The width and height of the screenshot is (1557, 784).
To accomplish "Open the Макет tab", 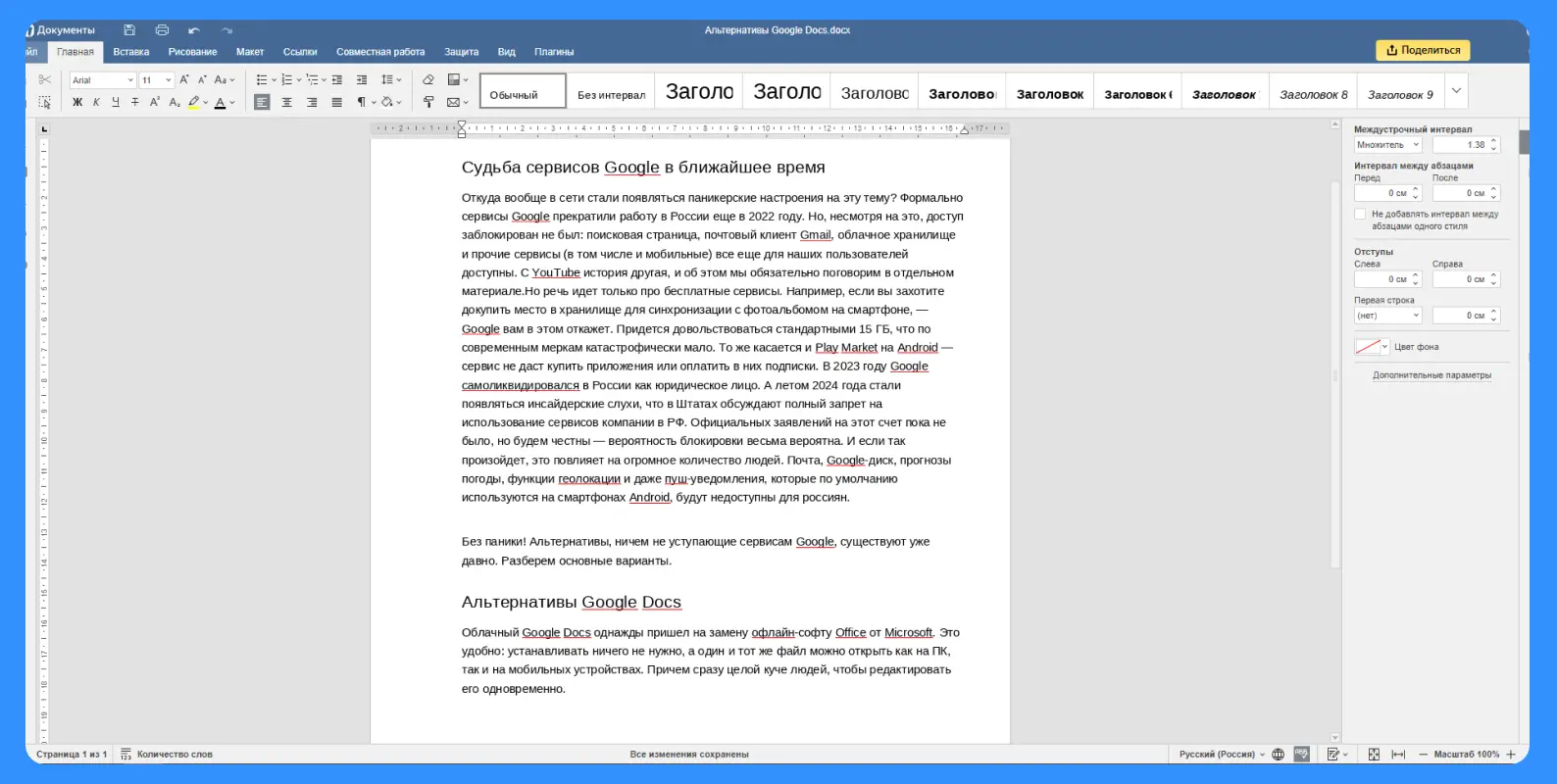I will [x=250, y=52].
